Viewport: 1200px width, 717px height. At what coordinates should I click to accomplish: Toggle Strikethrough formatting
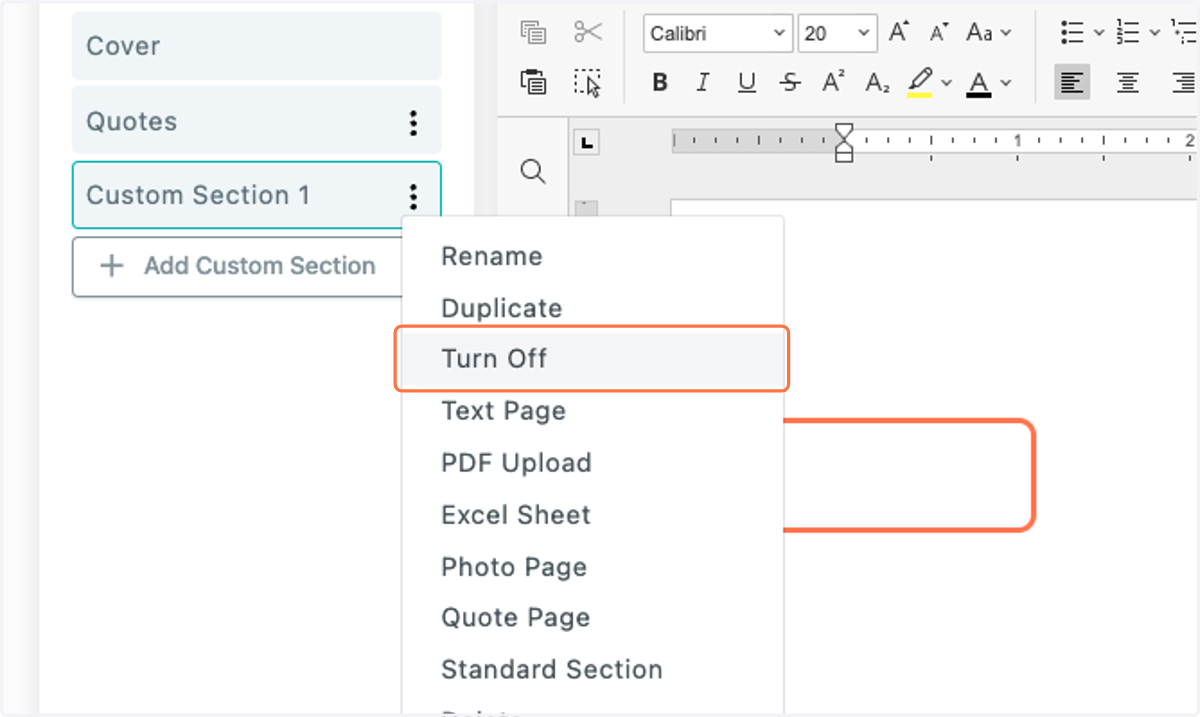click(791, 83)
